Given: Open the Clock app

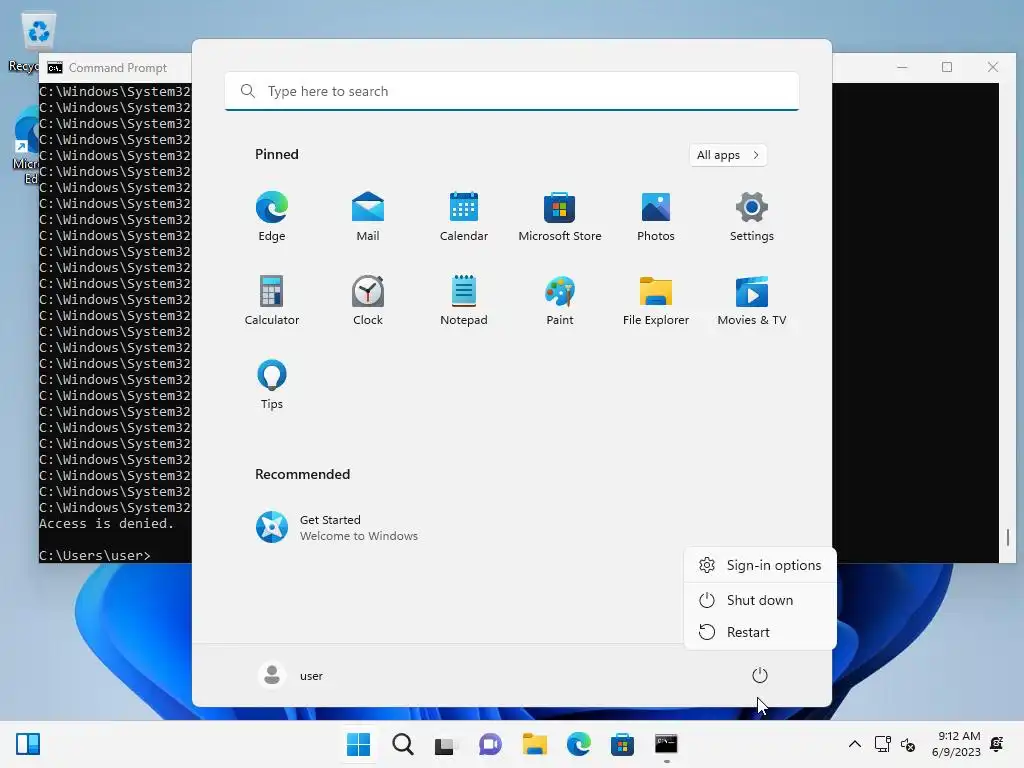Looking at the screenshot, I should [x=368, y=300].
